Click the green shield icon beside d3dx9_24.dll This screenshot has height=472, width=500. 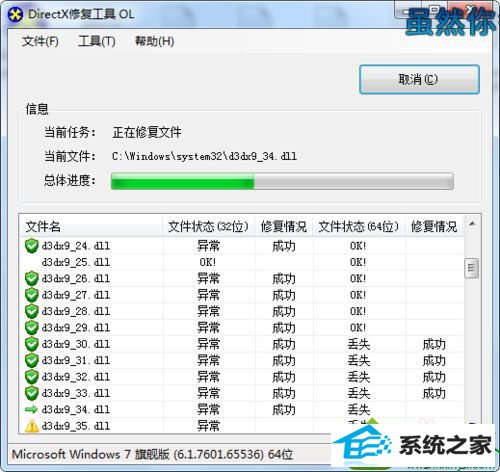[32, 246]
